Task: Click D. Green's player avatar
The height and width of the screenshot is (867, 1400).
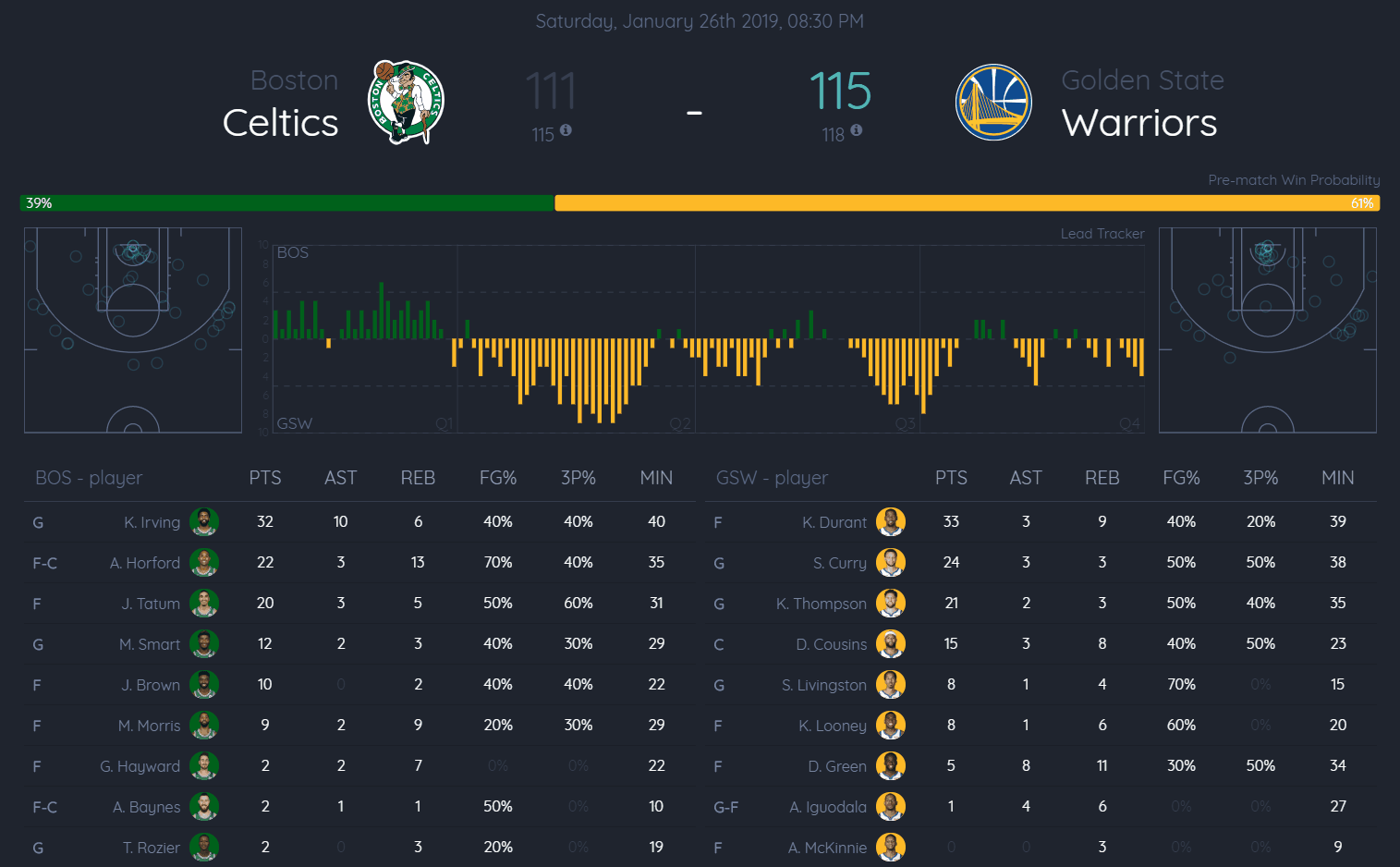Action: coord(890,766)
